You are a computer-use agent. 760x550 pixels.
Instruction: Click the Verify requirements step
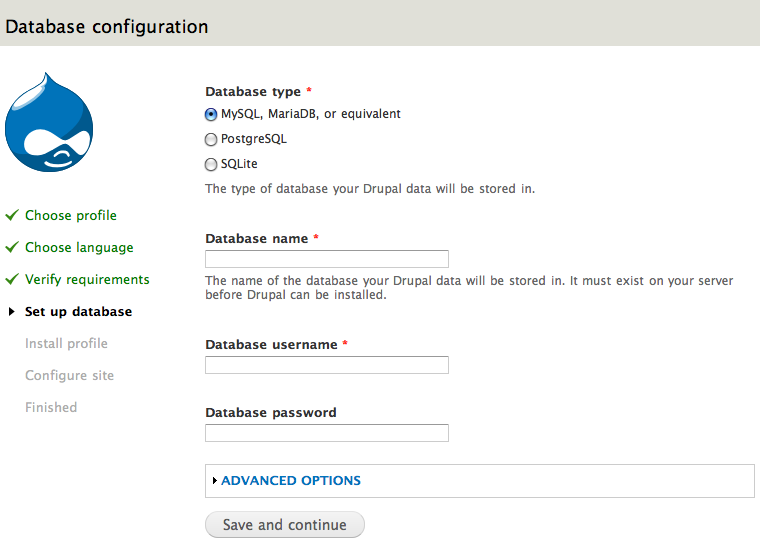click(87, 279)
